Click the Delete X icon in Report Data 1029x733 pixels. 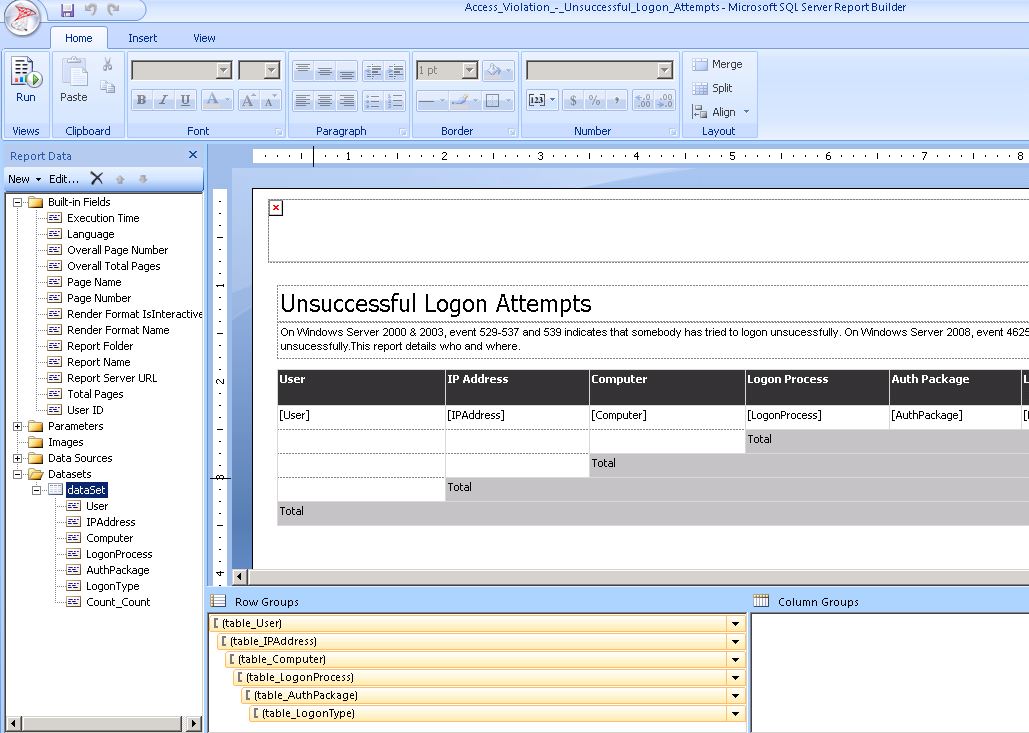(x=97, y=179)
